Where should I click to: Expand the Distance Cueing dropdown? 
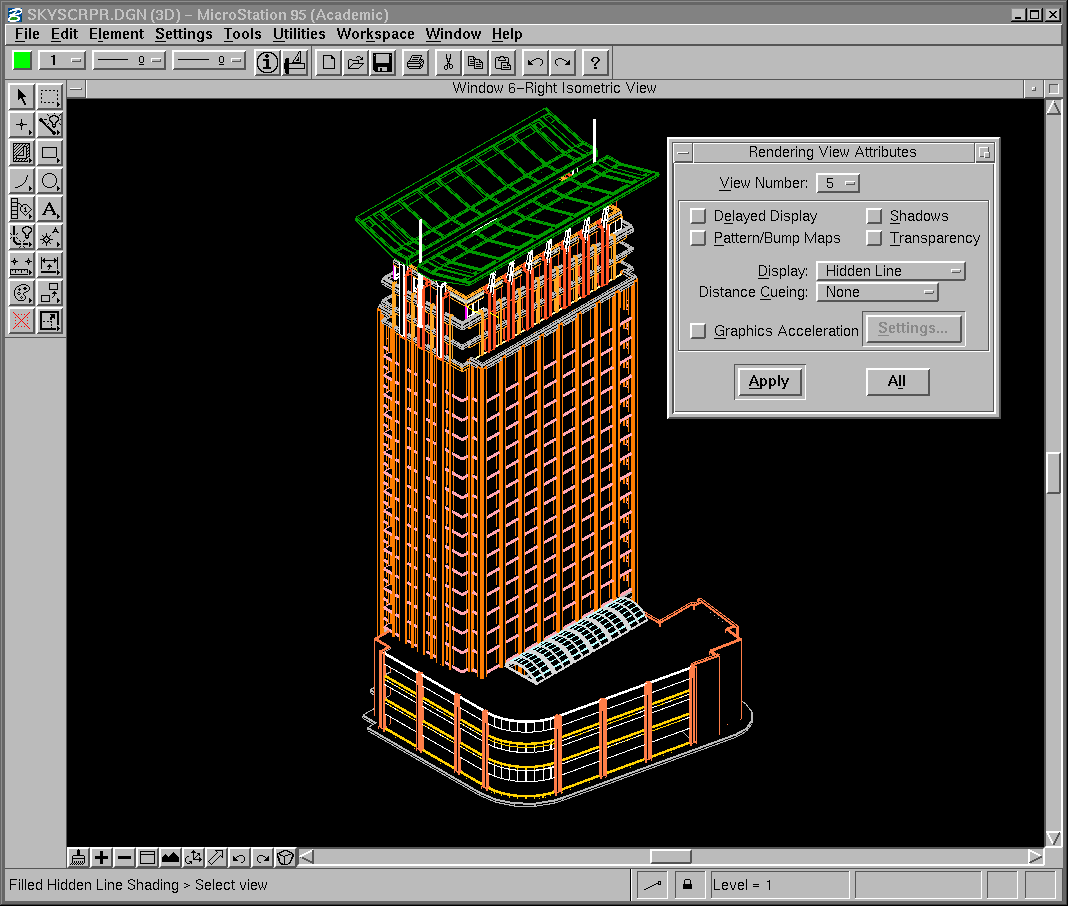877,292
